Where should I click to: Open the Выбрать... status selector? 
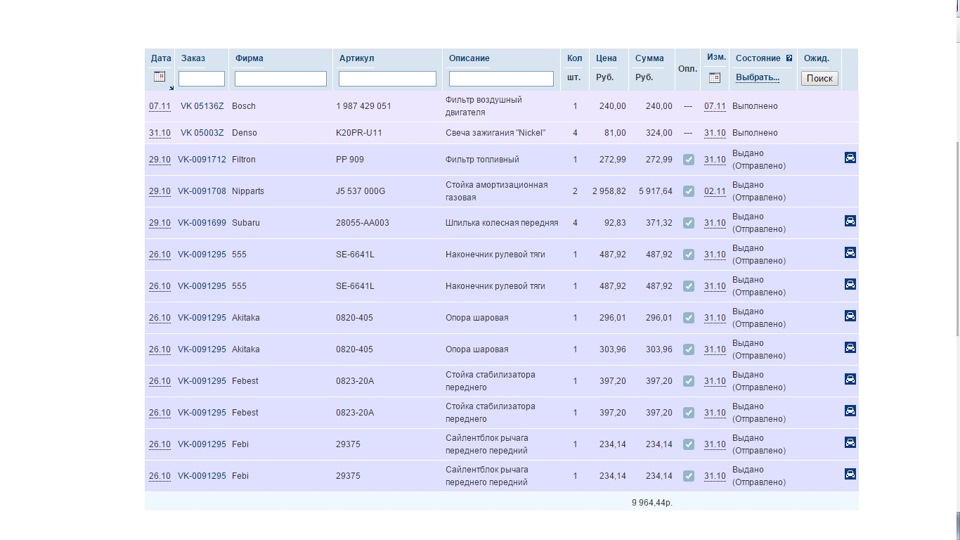point(757,77)
